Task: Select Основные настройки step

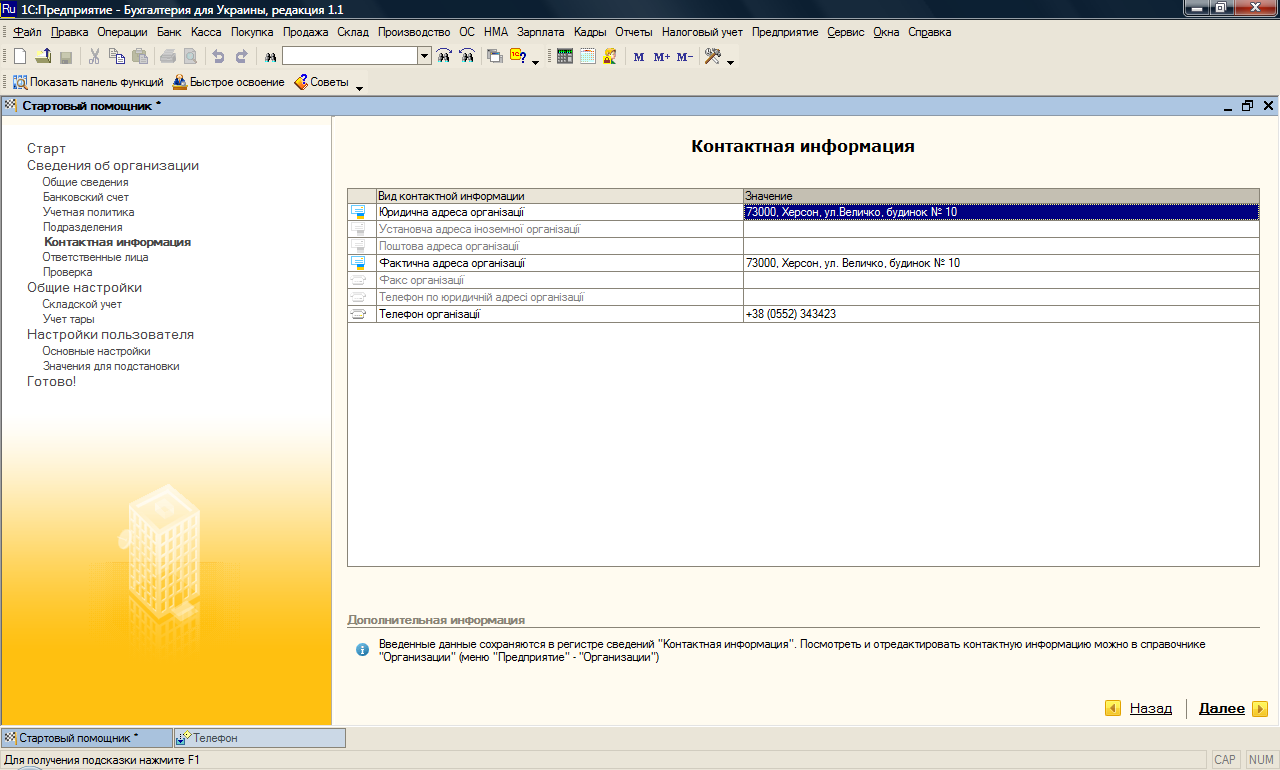Action: pos(96,351)
